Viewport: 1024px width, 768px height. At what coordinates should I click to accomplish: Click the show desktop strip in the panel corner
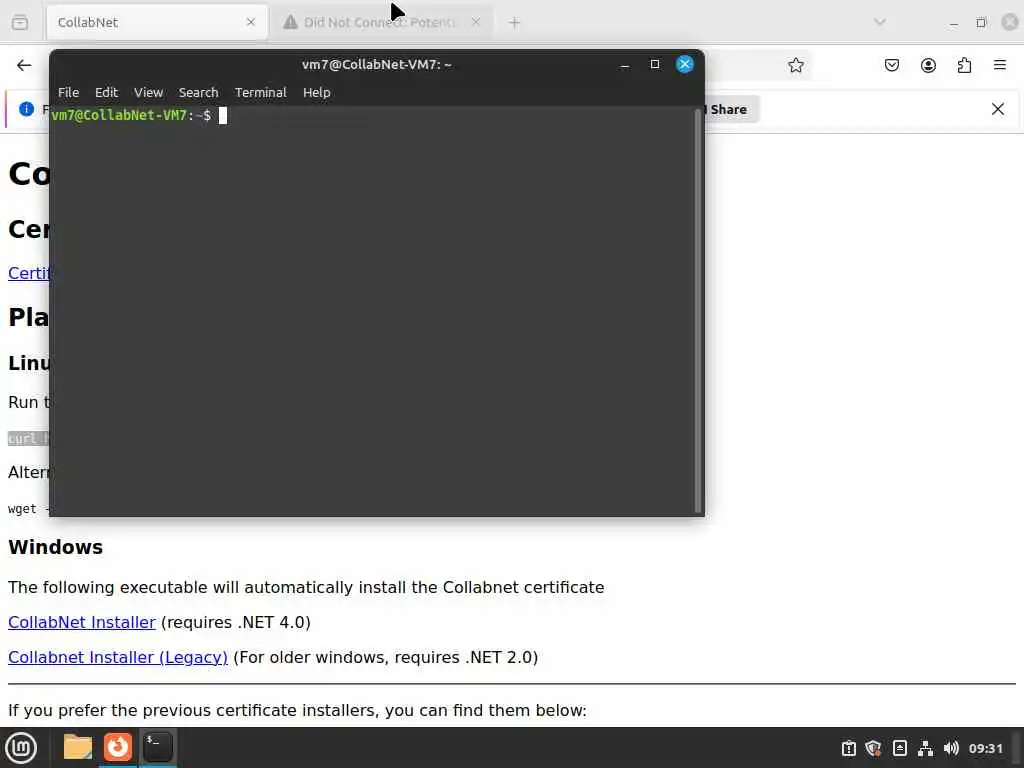pyautogui.click(x=1016, y=748)
